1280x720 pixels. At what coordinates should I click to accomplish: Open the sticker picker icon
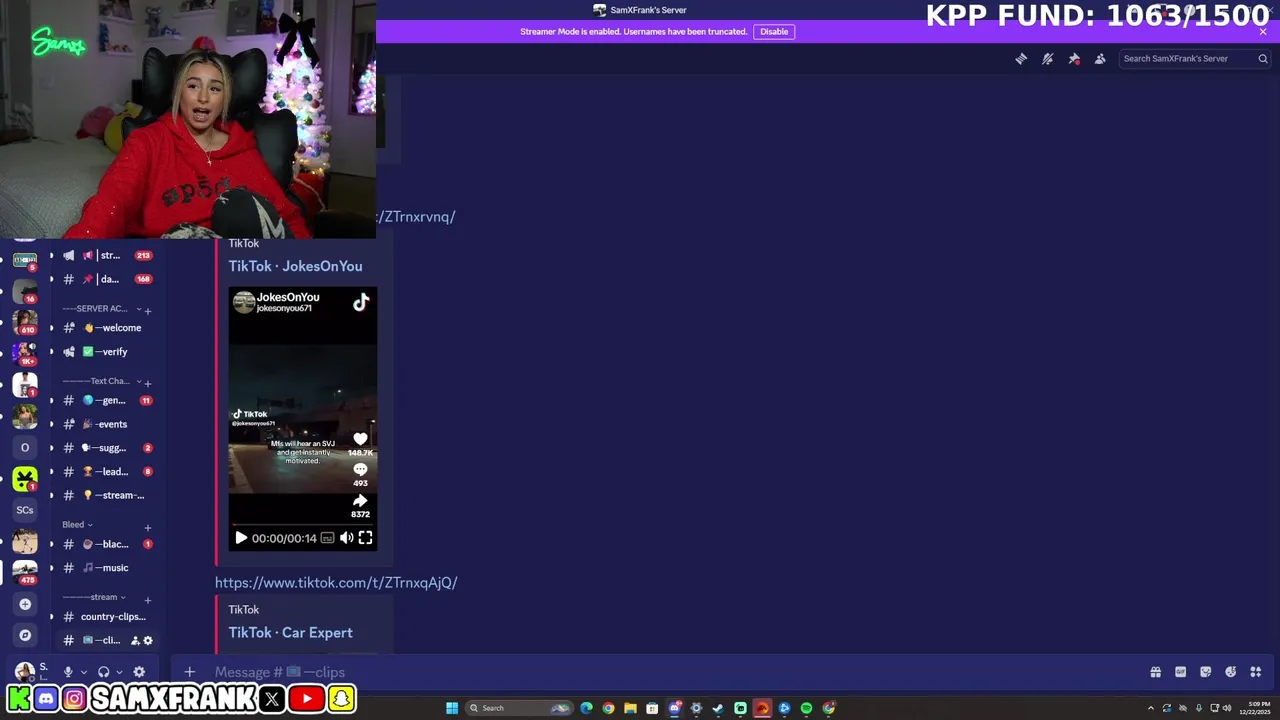pyautogui.click(x=1205, y=672)
